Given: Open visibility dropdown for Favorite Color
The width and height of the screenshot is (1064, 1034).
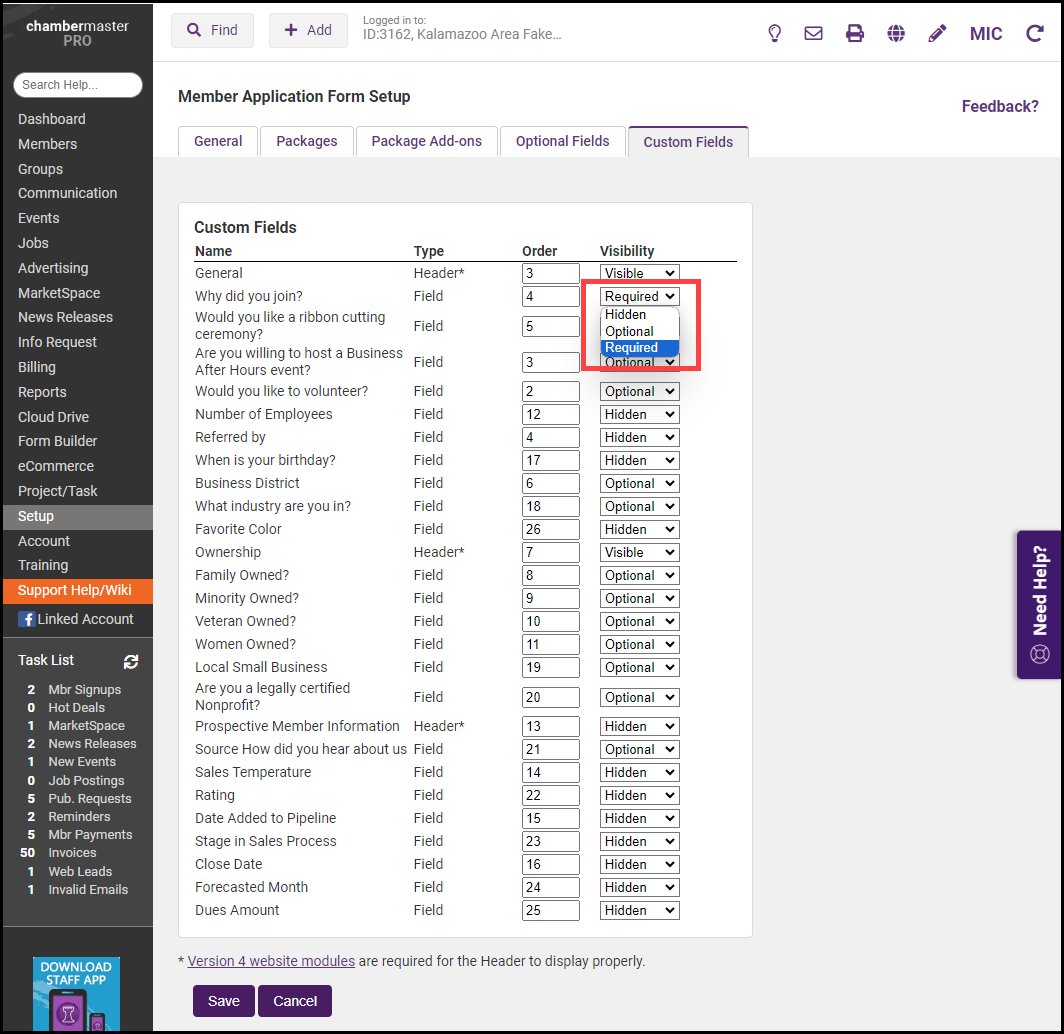Looking at the screenshot, I should [639, 529].
